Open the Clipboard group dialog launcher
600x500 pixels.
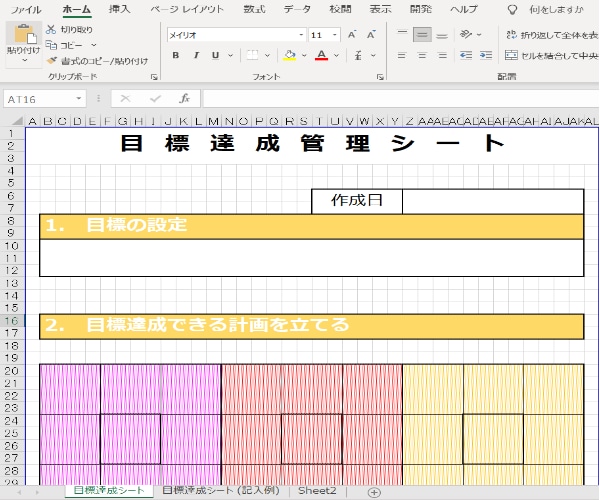click(154, 77)
